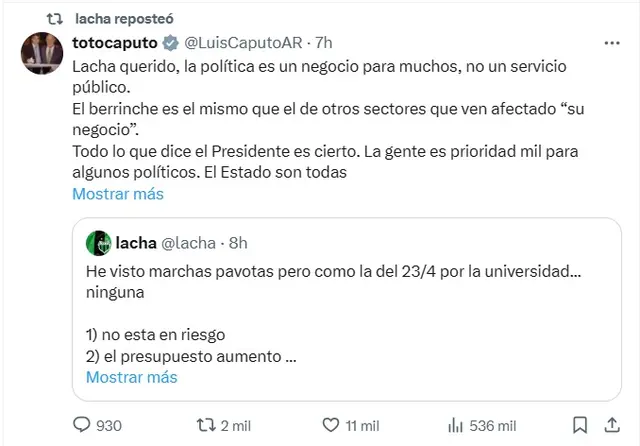This screenshot has height=446, width=640.
Task: Open the reply comment icon
Action: 82,425
